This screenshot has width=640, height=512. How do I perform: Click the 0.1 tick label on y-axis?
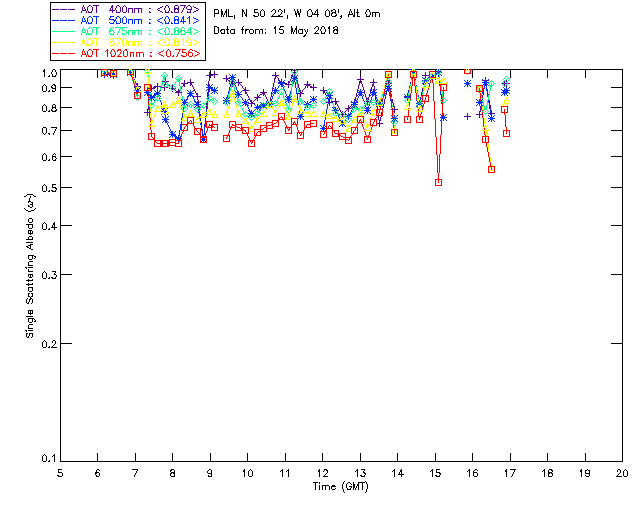pos(49,459)
